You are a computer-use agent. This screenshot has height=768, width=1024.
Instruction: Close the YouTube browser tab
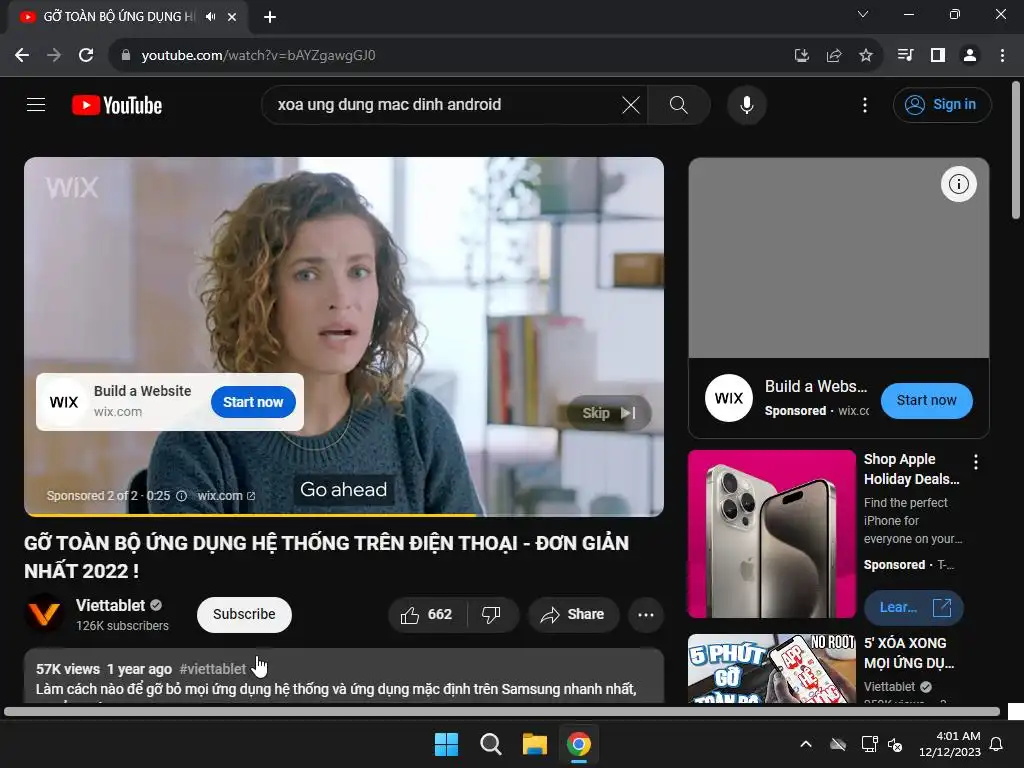(232, 17)
